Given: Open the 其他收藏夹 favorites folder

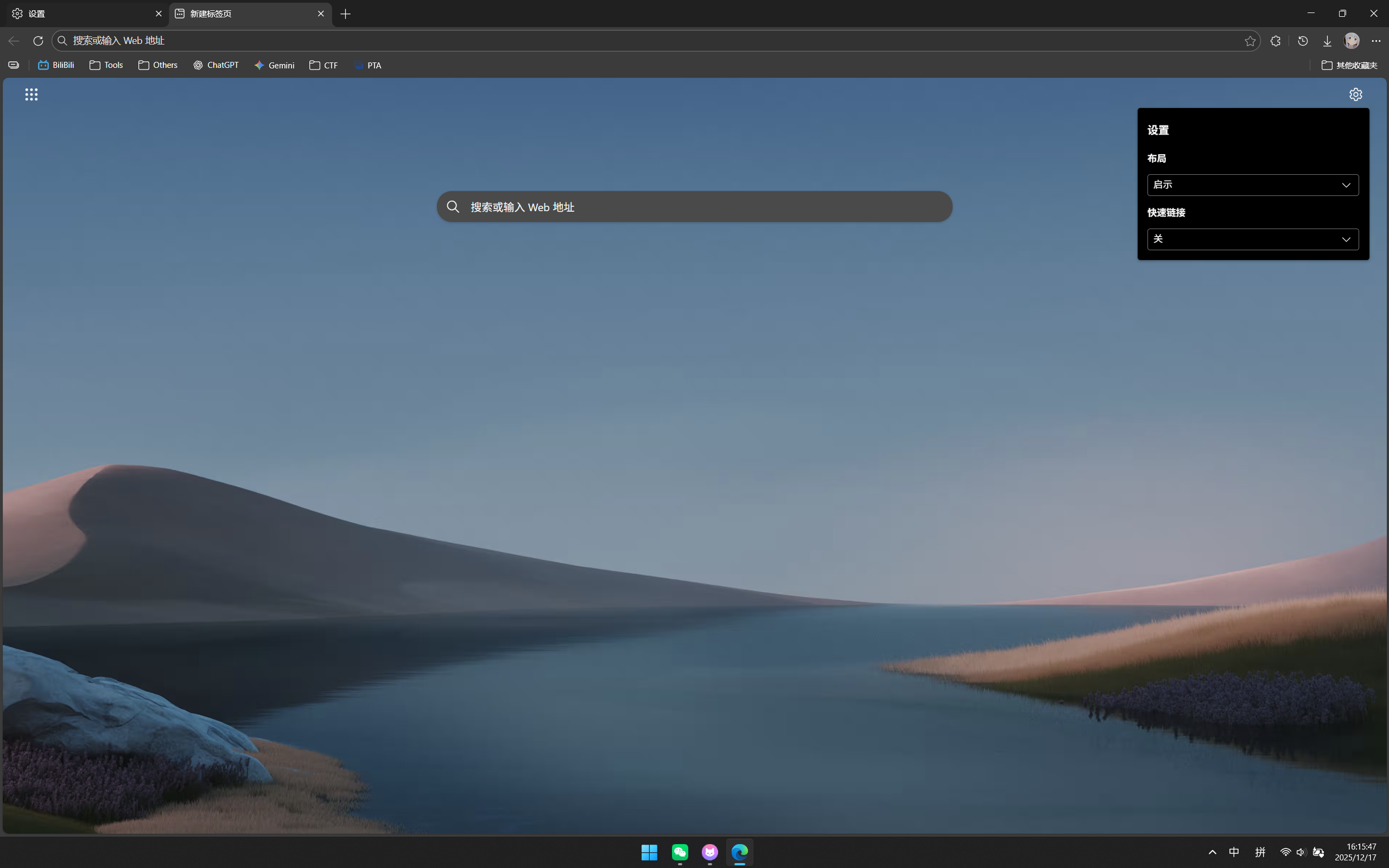Looking at the screenshot, I should 1349,66.
